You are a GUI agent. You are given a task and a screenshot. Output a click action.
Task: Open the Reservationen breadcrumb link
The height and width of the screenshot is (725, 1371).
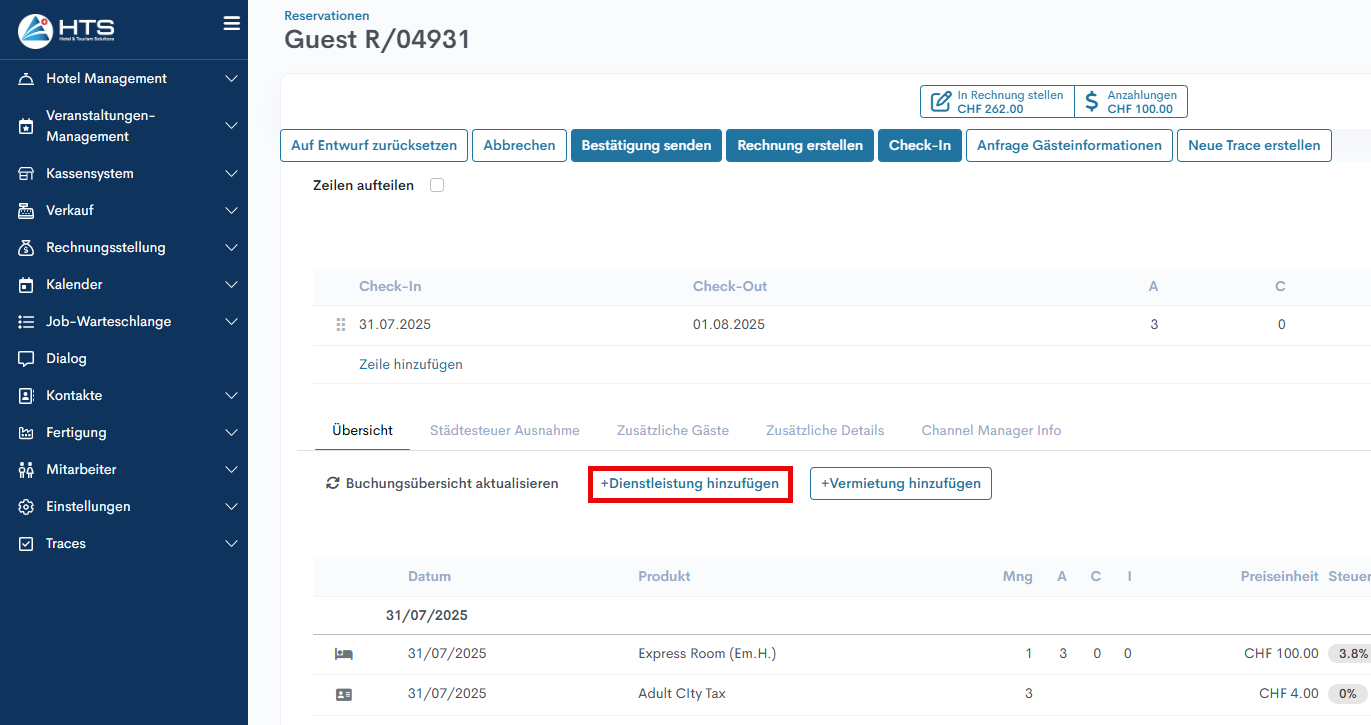pyautogui.click(x=326, y=16)
